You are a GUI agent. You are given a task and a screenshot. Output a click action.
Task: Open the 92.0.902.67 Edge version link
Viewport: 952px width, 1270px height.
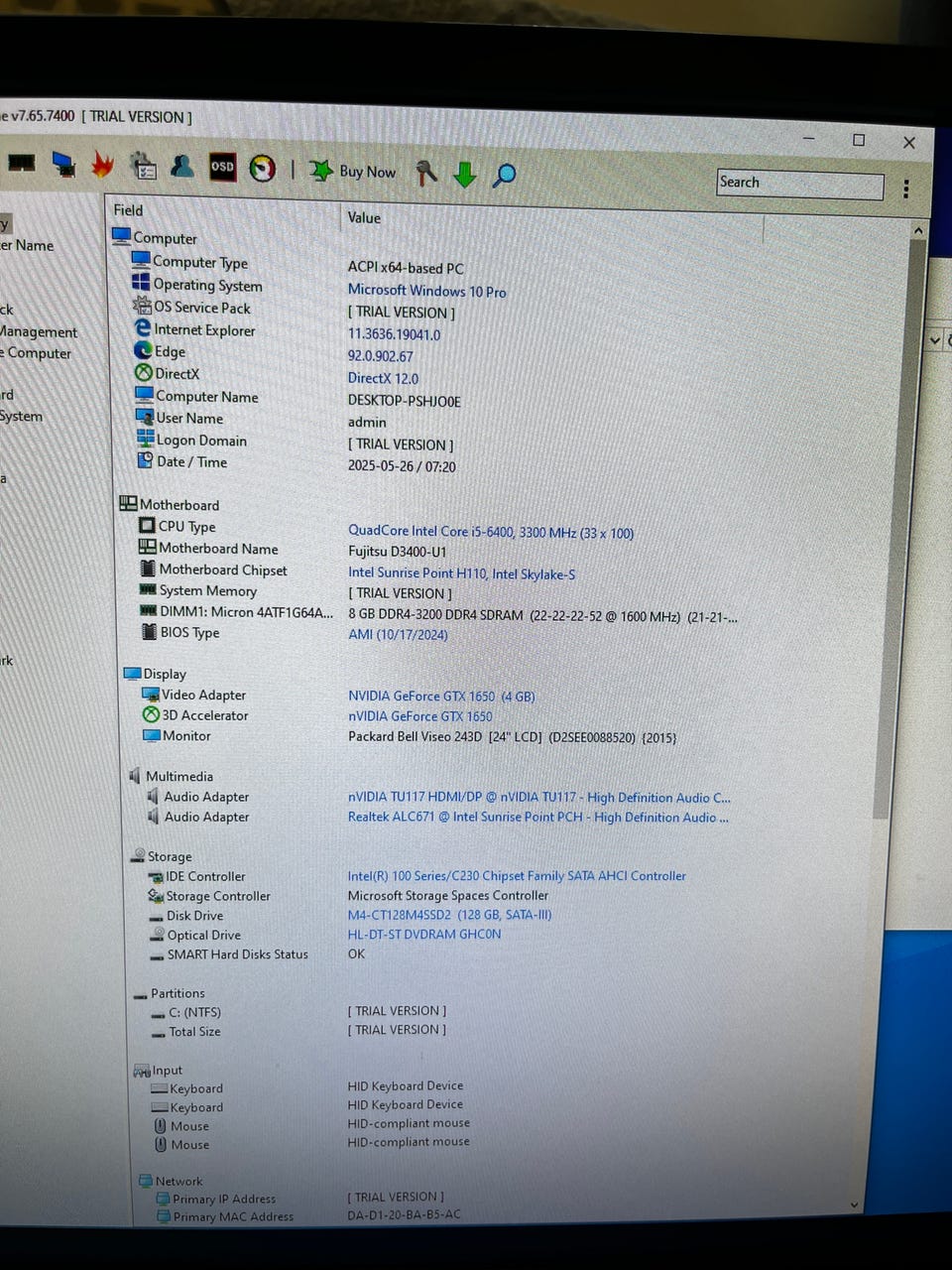click(380, 356)
